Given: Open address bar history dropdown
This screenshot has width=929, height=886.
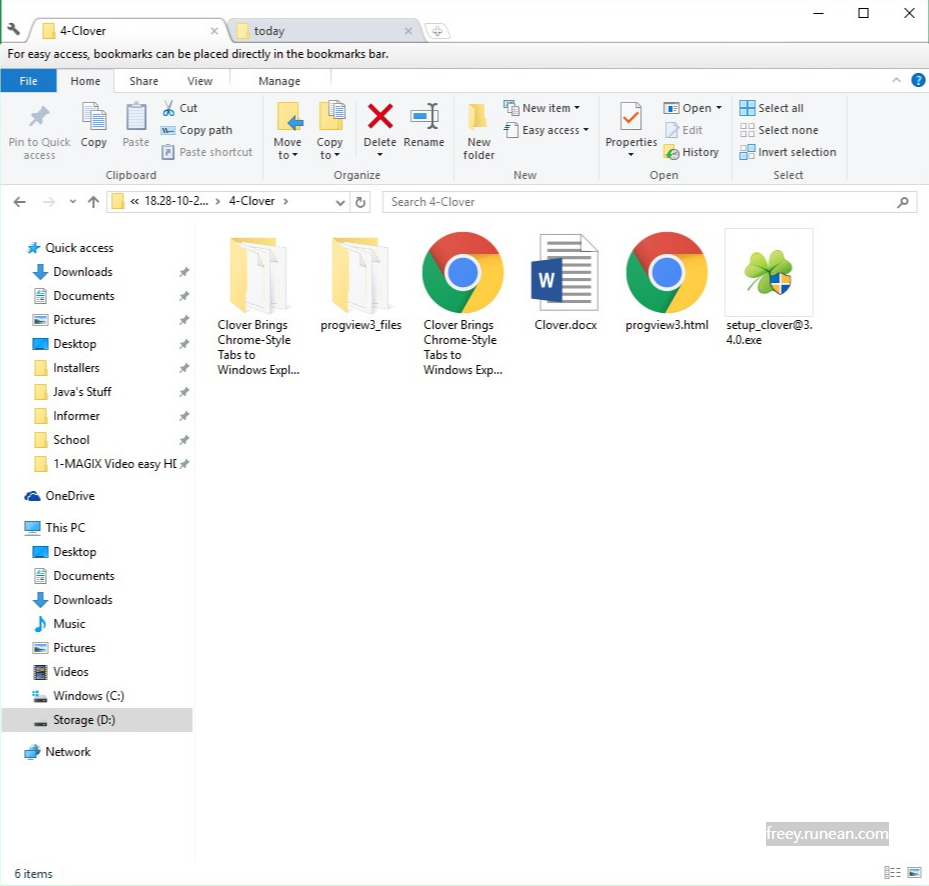Looking at the screenshot, I should (340, 202).
